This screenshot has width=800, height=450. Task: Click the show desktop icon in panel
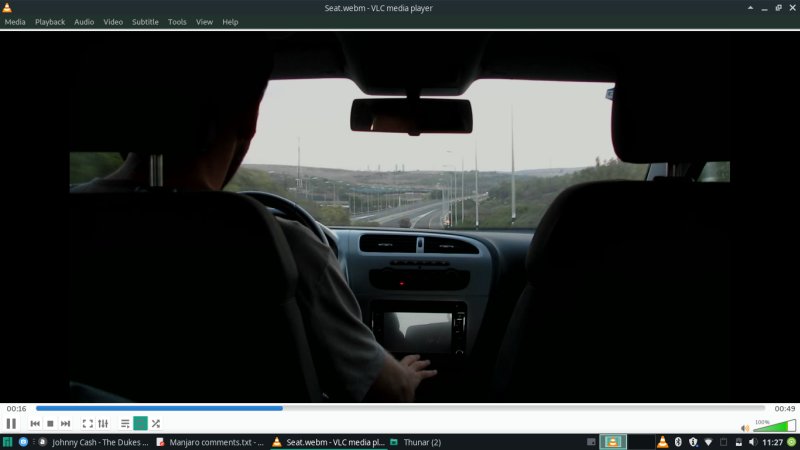(x=591, y=442)
